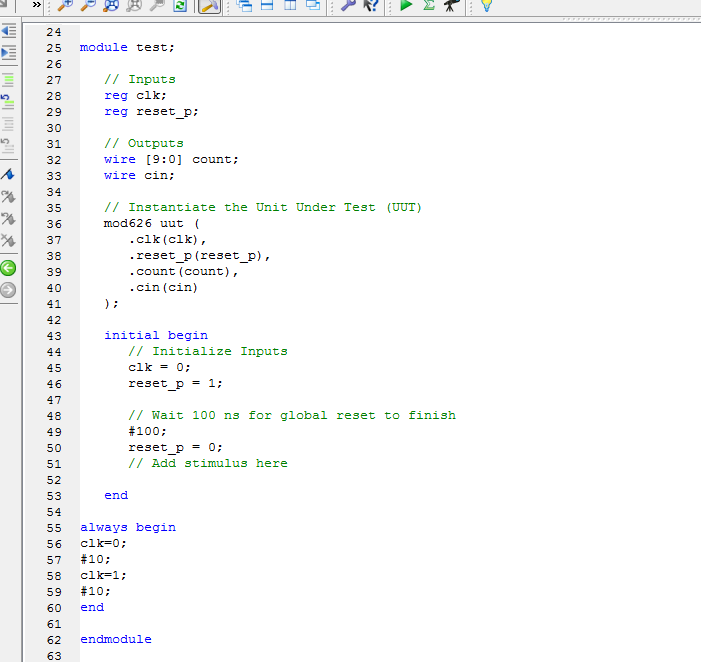
Task: Click the Zoom Out magnifier icon
Action: tap(88, 5)
